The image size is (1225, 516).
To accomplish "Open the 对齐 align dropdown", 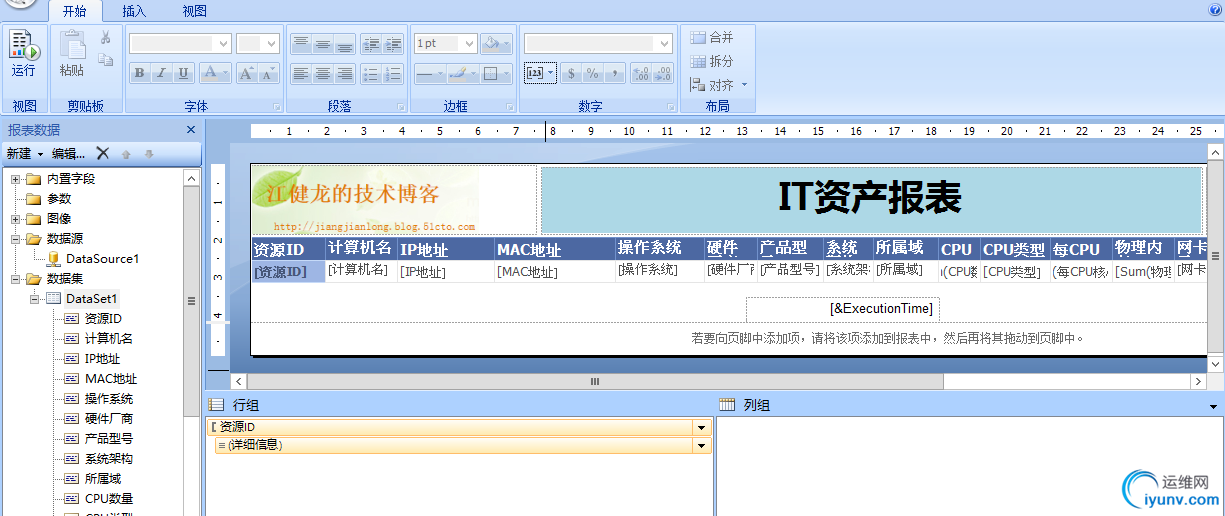I will [x=718, y=85].
